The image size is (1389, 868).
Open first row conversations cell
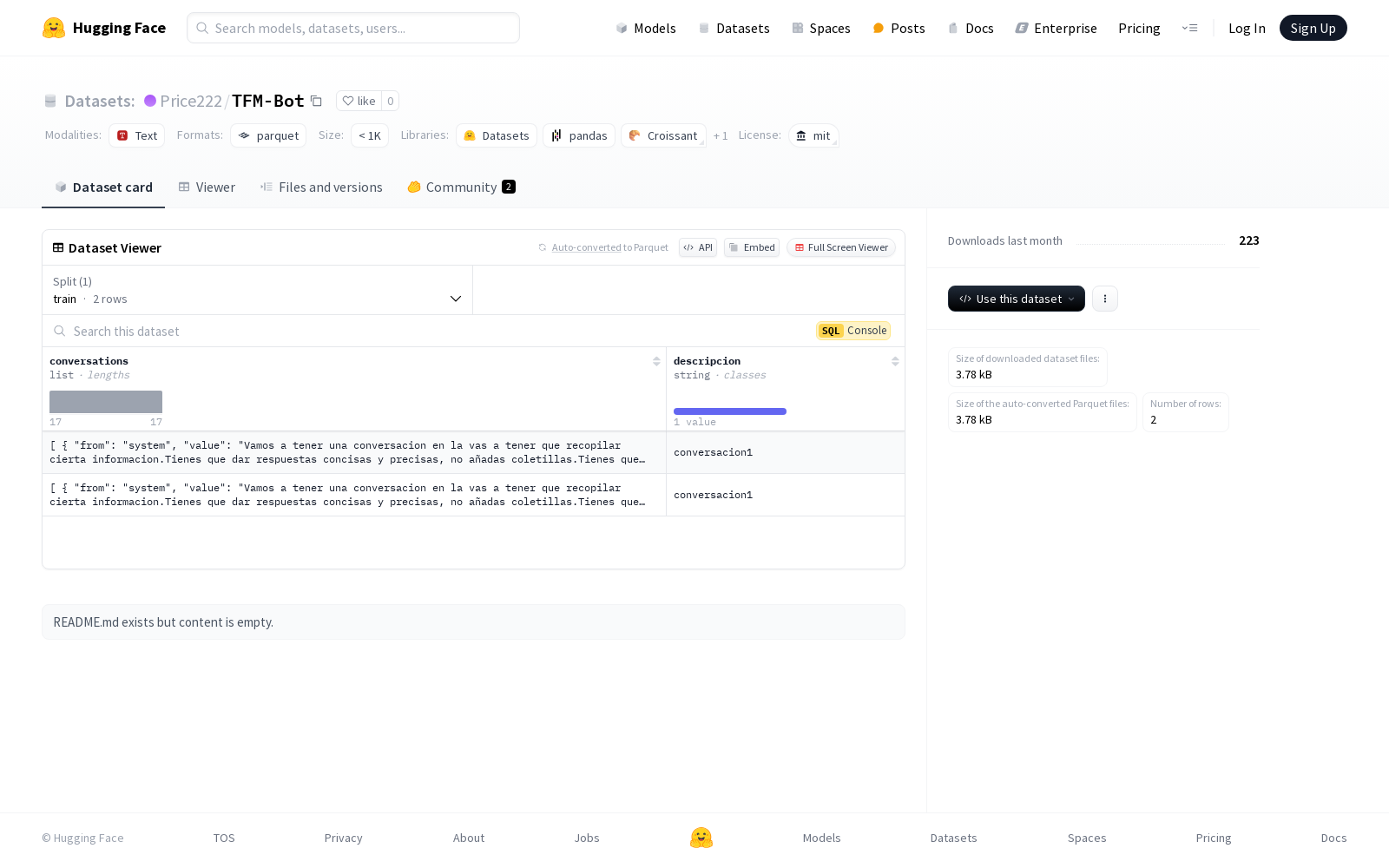pos(354,452)
